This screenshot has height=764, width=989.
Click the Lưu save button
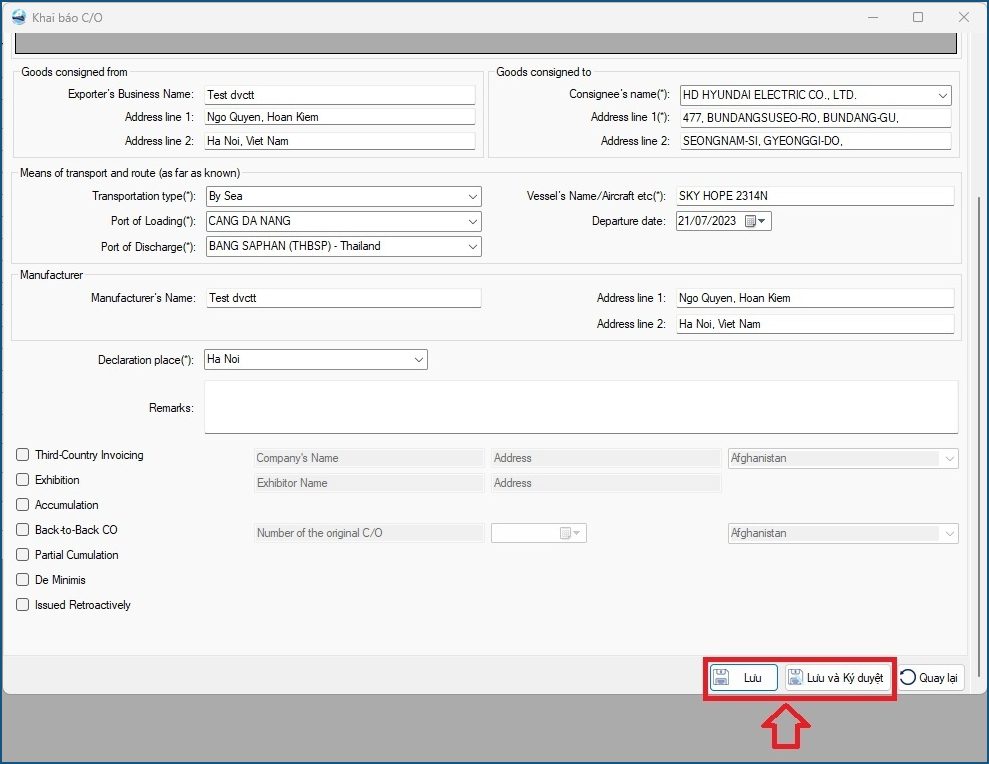pyautogui.click(x=743, y=678)
